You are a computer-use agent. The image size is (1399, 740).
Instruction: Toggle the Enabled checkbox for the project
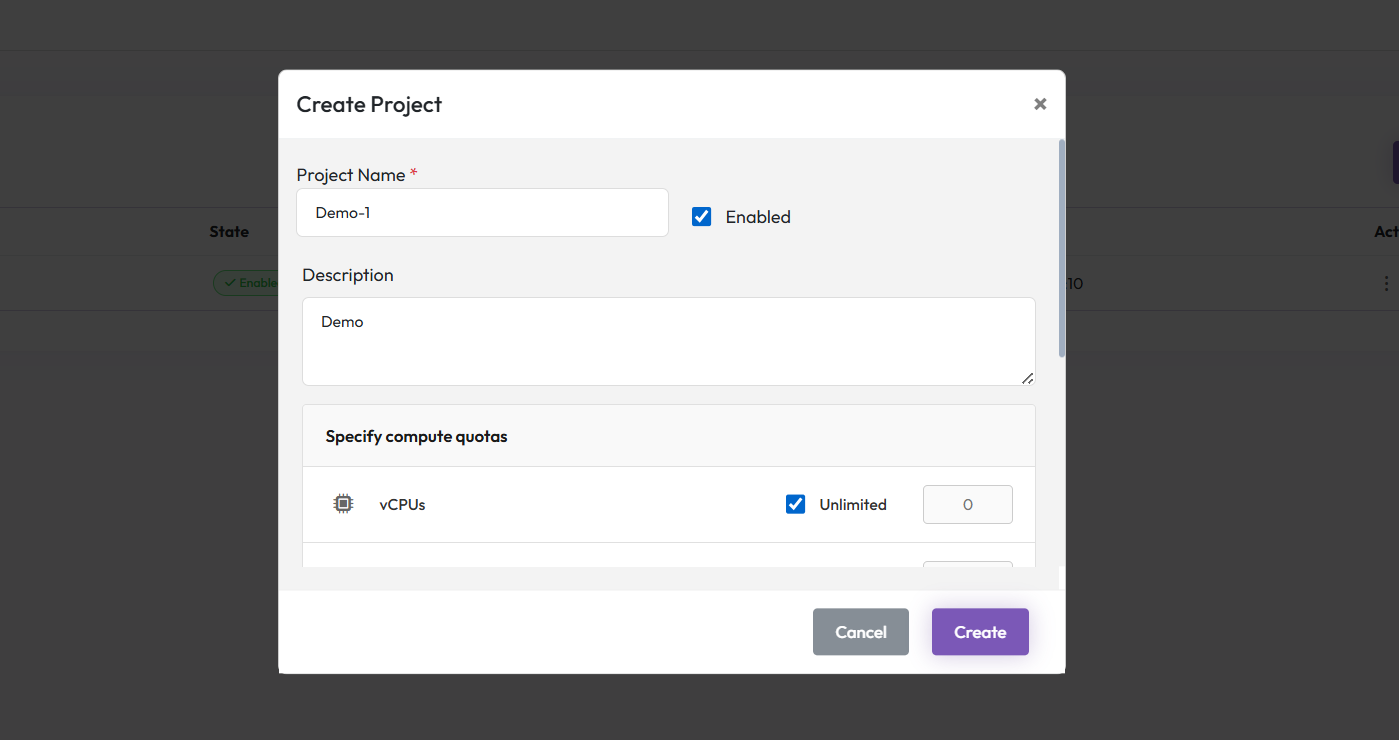coord(702,217)
